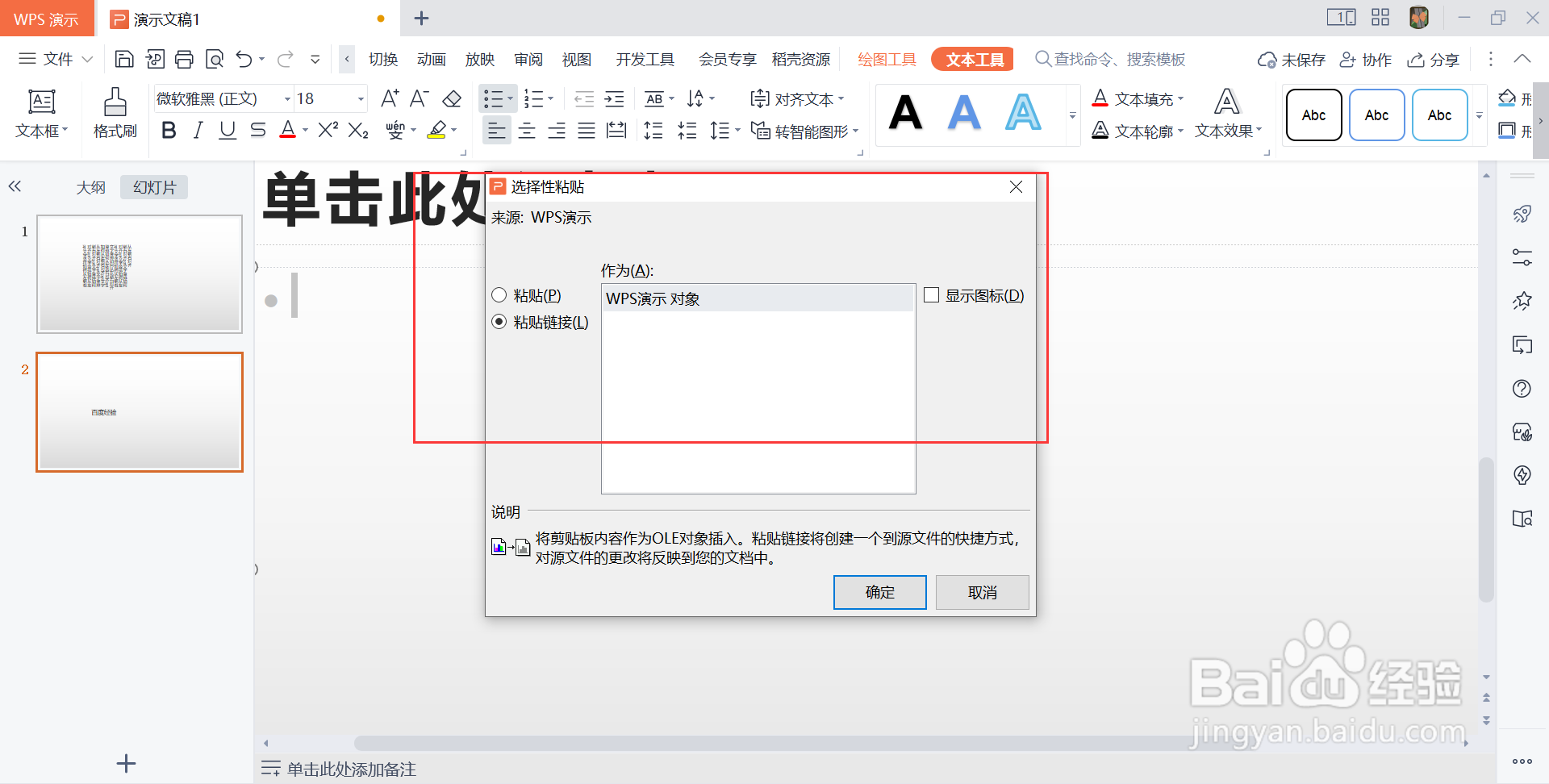Increase font size with A+ icon
The image size is (1549, 784).
point(390,98)
